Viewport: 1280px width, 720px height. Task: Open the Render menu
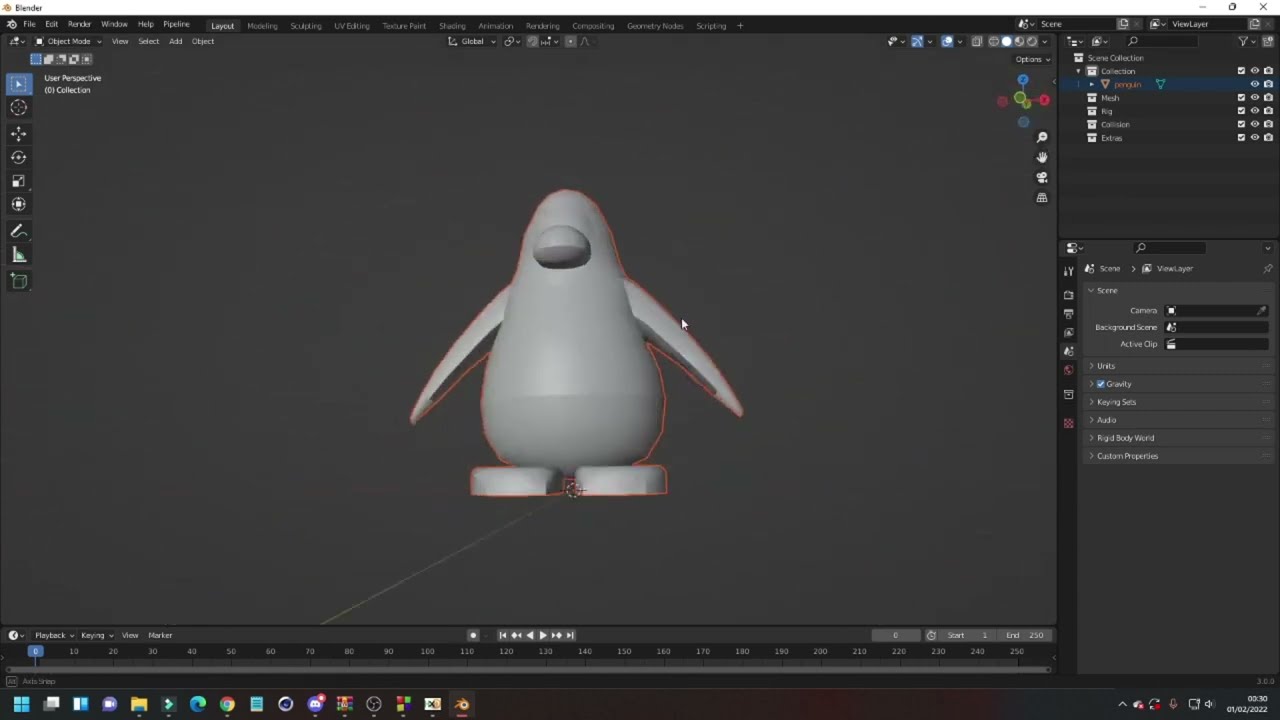pos(79,23)
